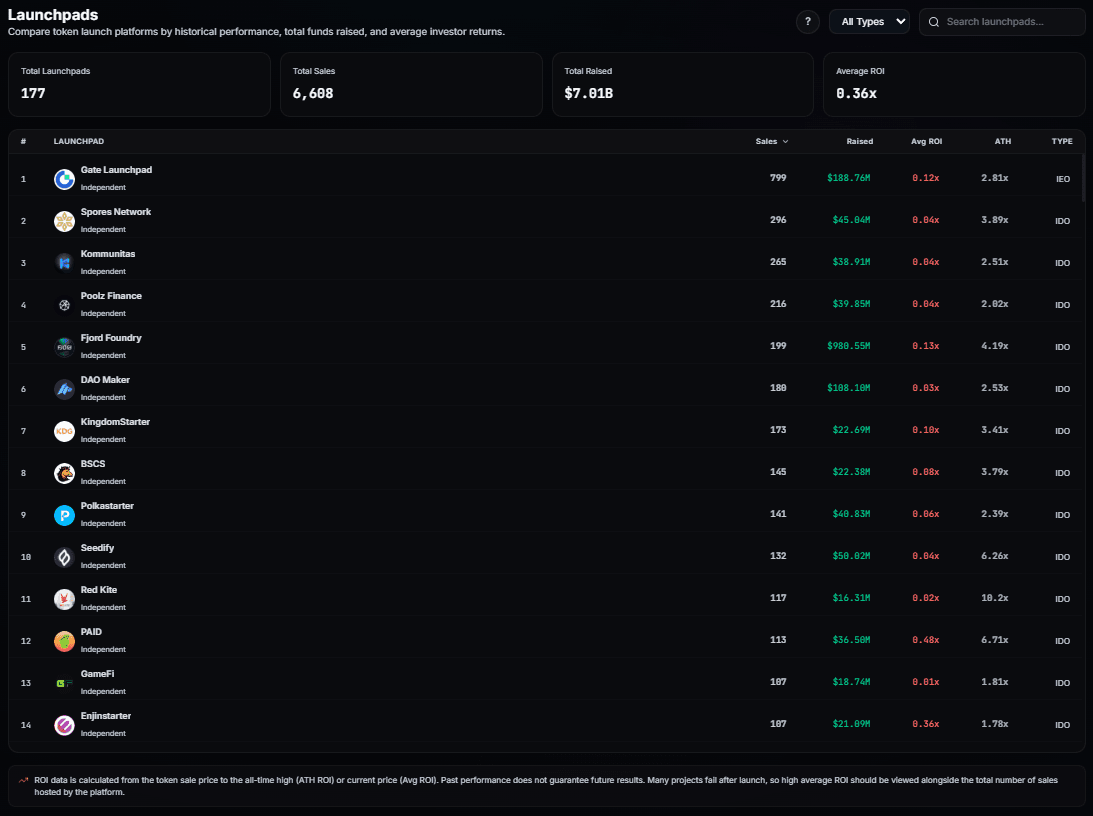The height and width of the screenshot is (816, 1093).
Task: Click the 799 sales count
Action: [778, 178]
